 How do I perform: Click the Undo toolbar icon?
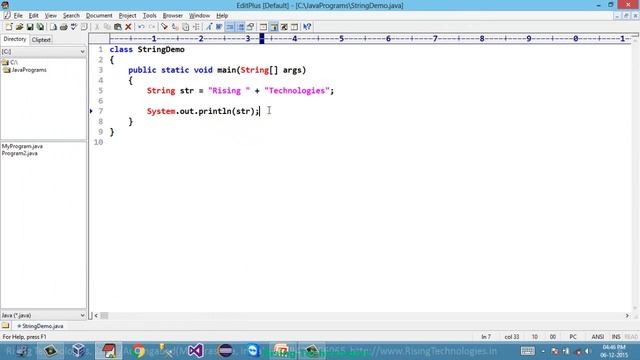141,27
